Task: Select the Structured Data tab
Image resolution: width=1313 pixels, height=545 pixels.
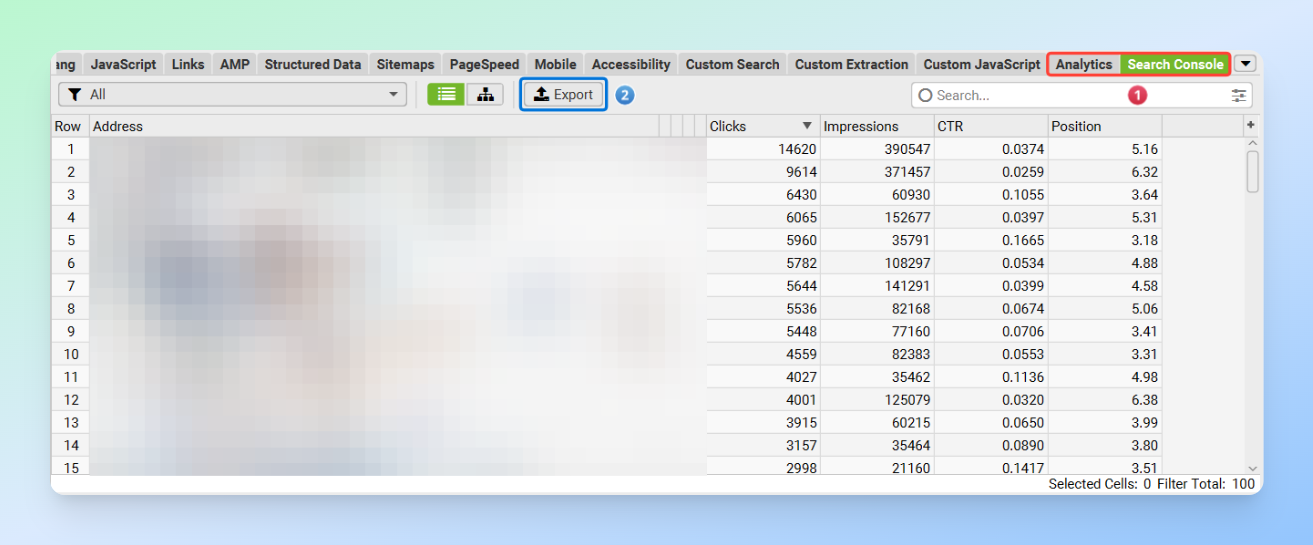Action: coord(312,64)
